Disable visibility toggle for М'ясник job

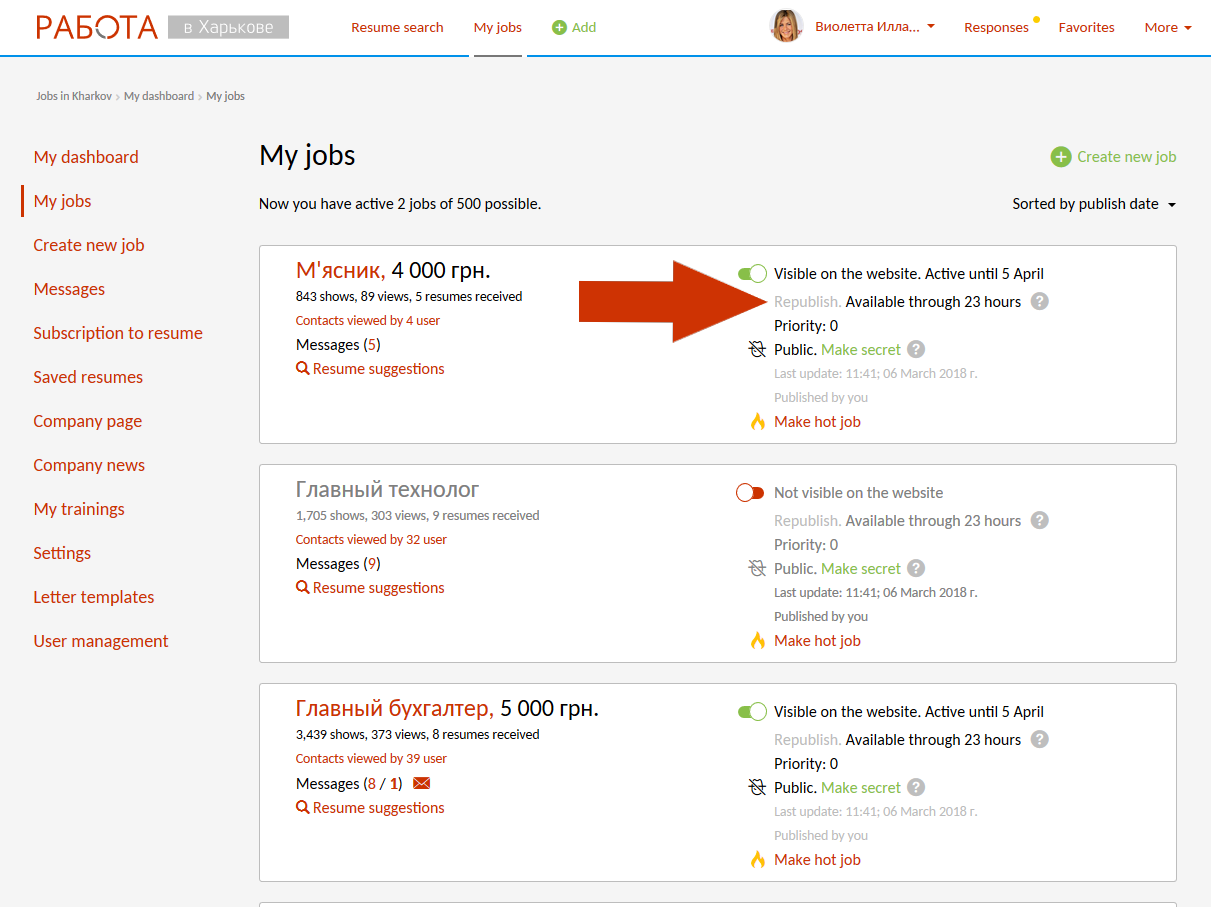(x=751, y=273)
